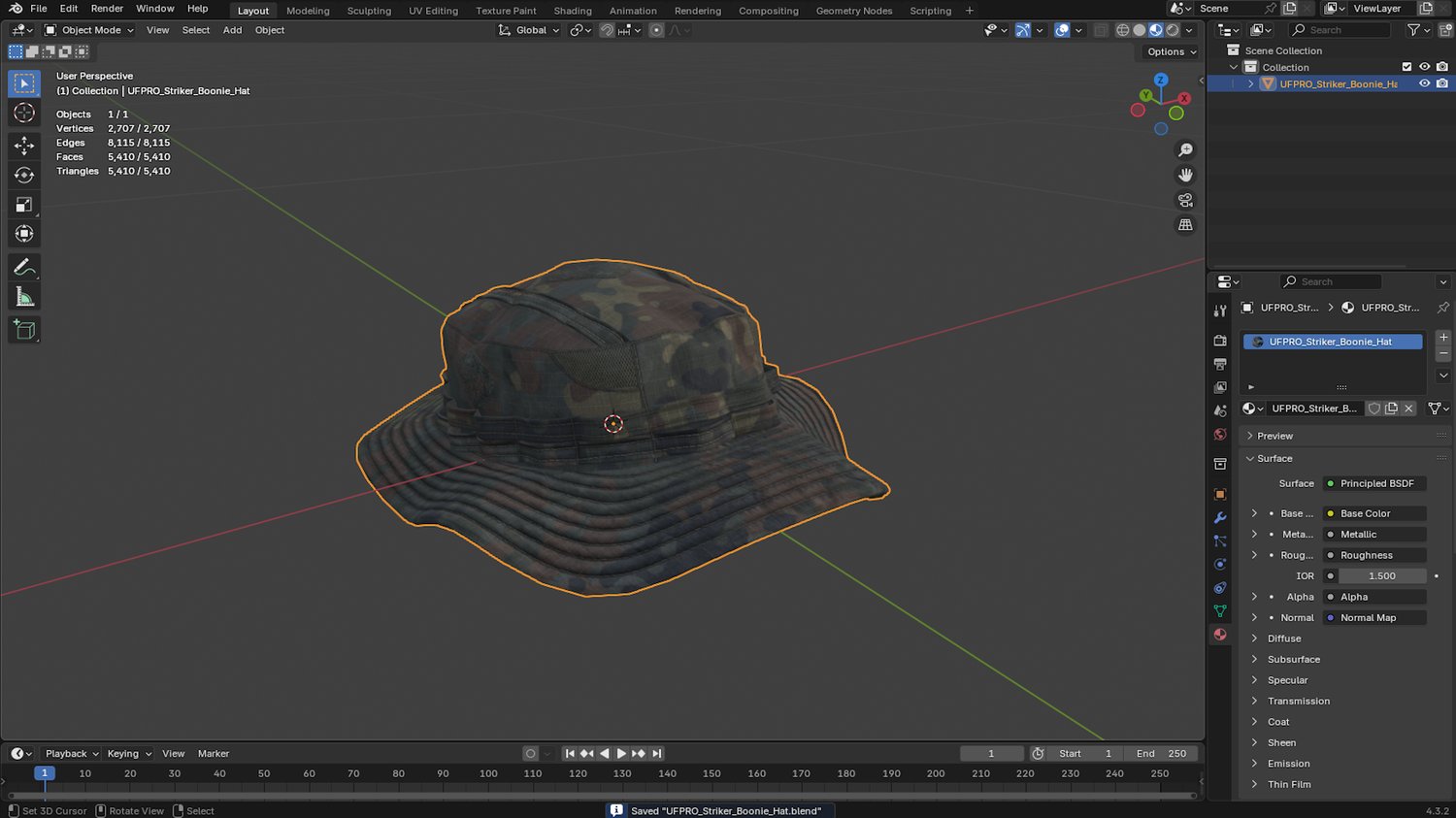Image resolution: width=1456 pixels, height=818 pixels.
Task: Click the Options button in viewport
Action: click(1172, 51)
